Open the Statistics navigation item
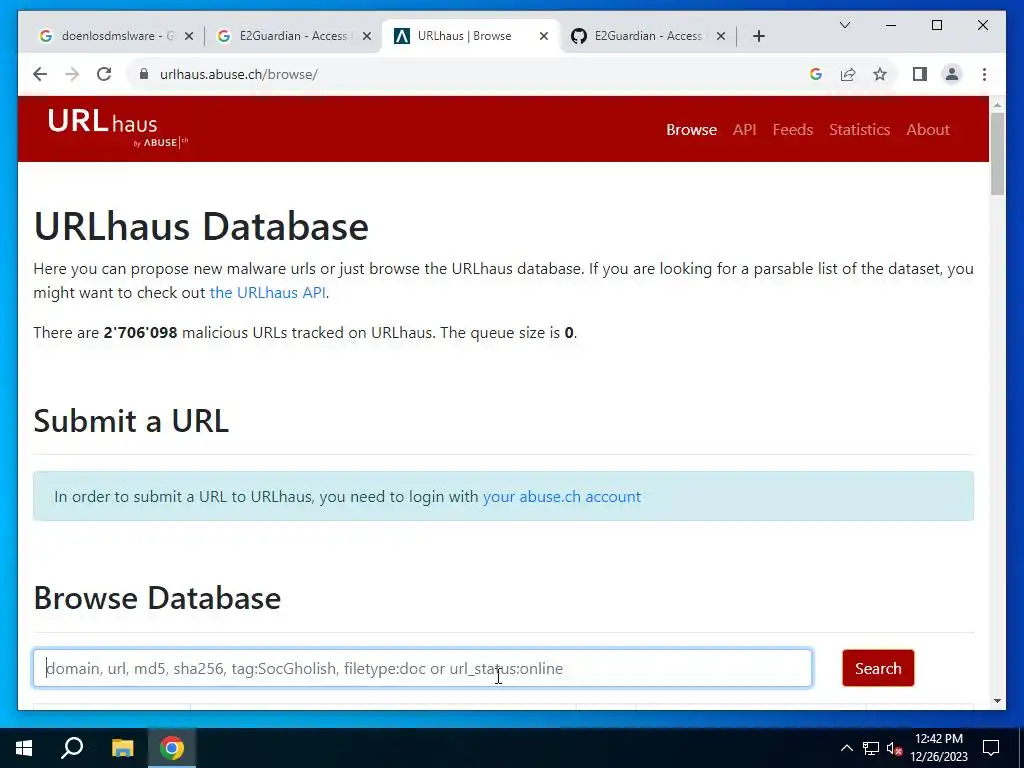Viewport: 1024px width, 768px height. (859, 129)
